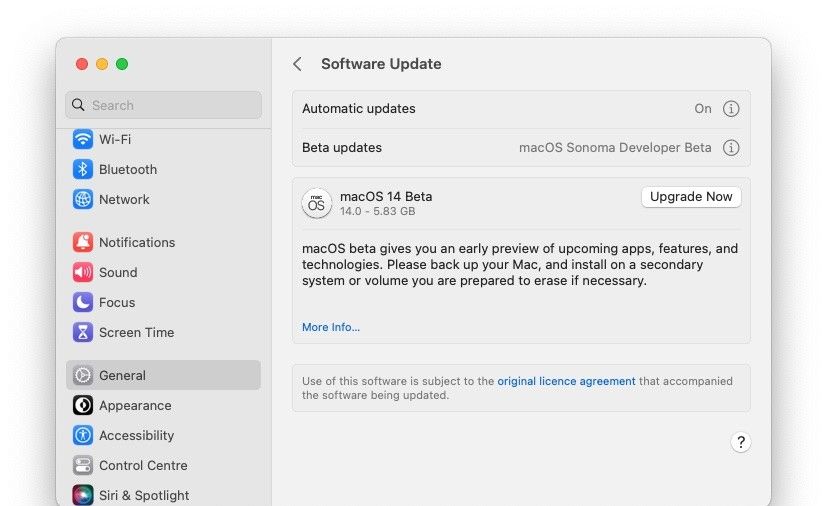827x506 pixels.
Task: Zoom the window with green button
Action: 122,64
